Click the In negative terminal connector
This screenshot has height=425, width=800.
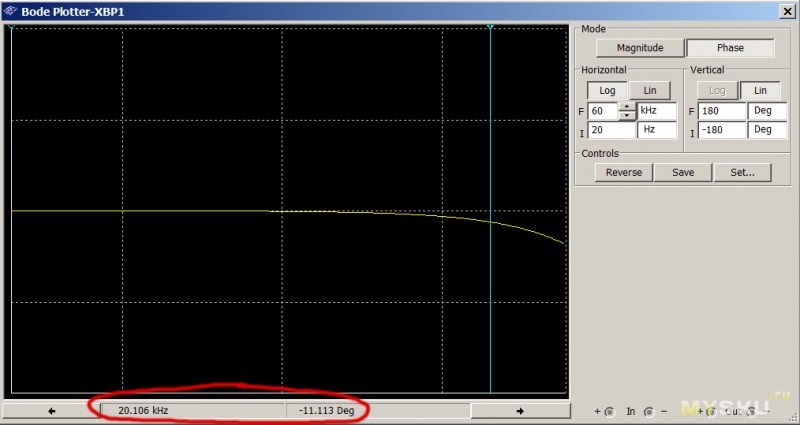point(650,411)
